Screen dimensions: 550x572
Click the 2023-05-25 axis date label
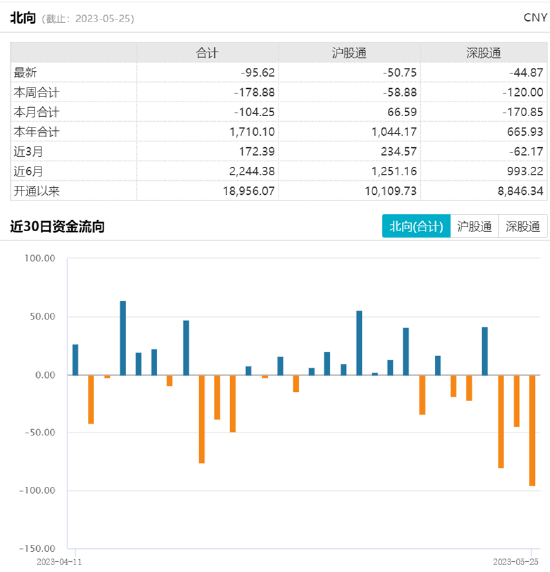point(516,562)
